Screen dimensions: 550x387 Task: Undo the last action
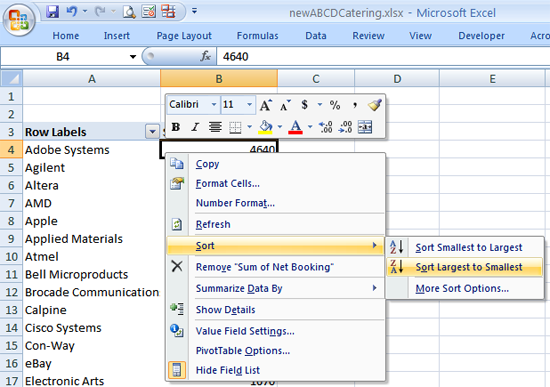coord(72,12)
